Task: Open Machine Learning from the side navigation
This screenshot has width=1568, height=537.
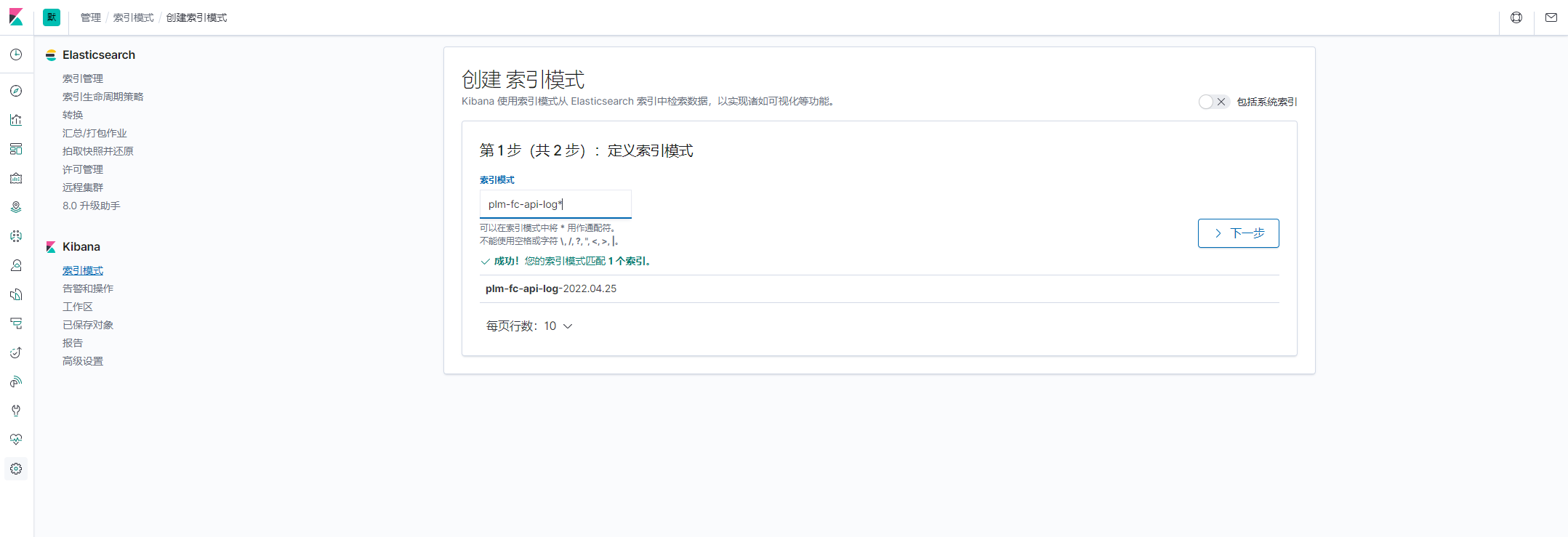Action: pyautogui.click(x=16, y=236)
